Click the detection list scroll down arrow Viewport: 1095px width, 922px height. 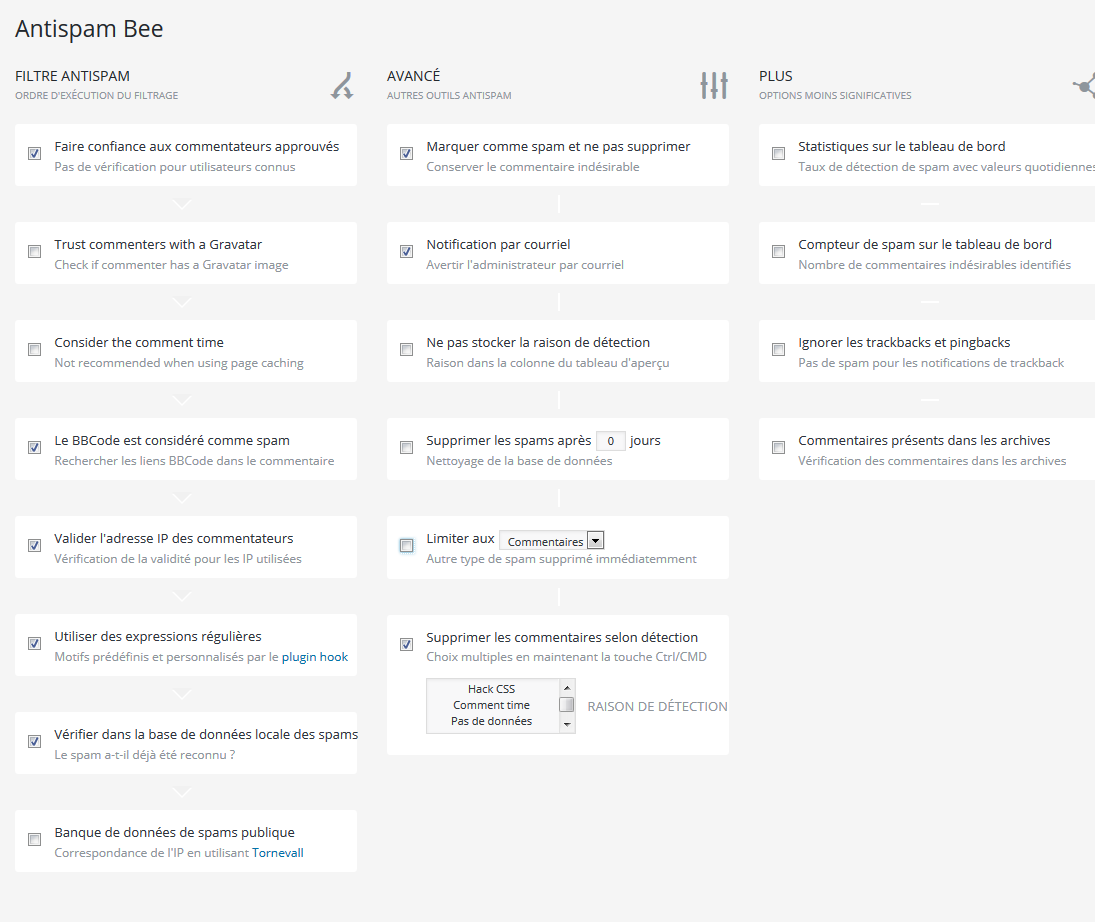567,724
